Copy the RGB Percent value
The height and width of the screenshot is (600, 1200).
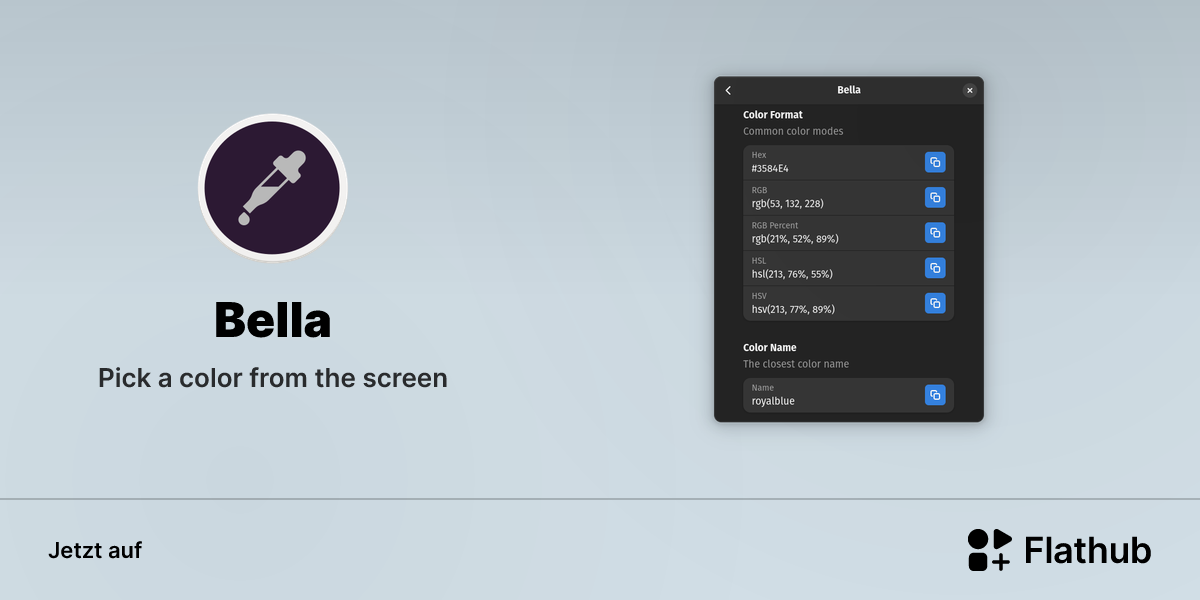click(x=935, y=232)
